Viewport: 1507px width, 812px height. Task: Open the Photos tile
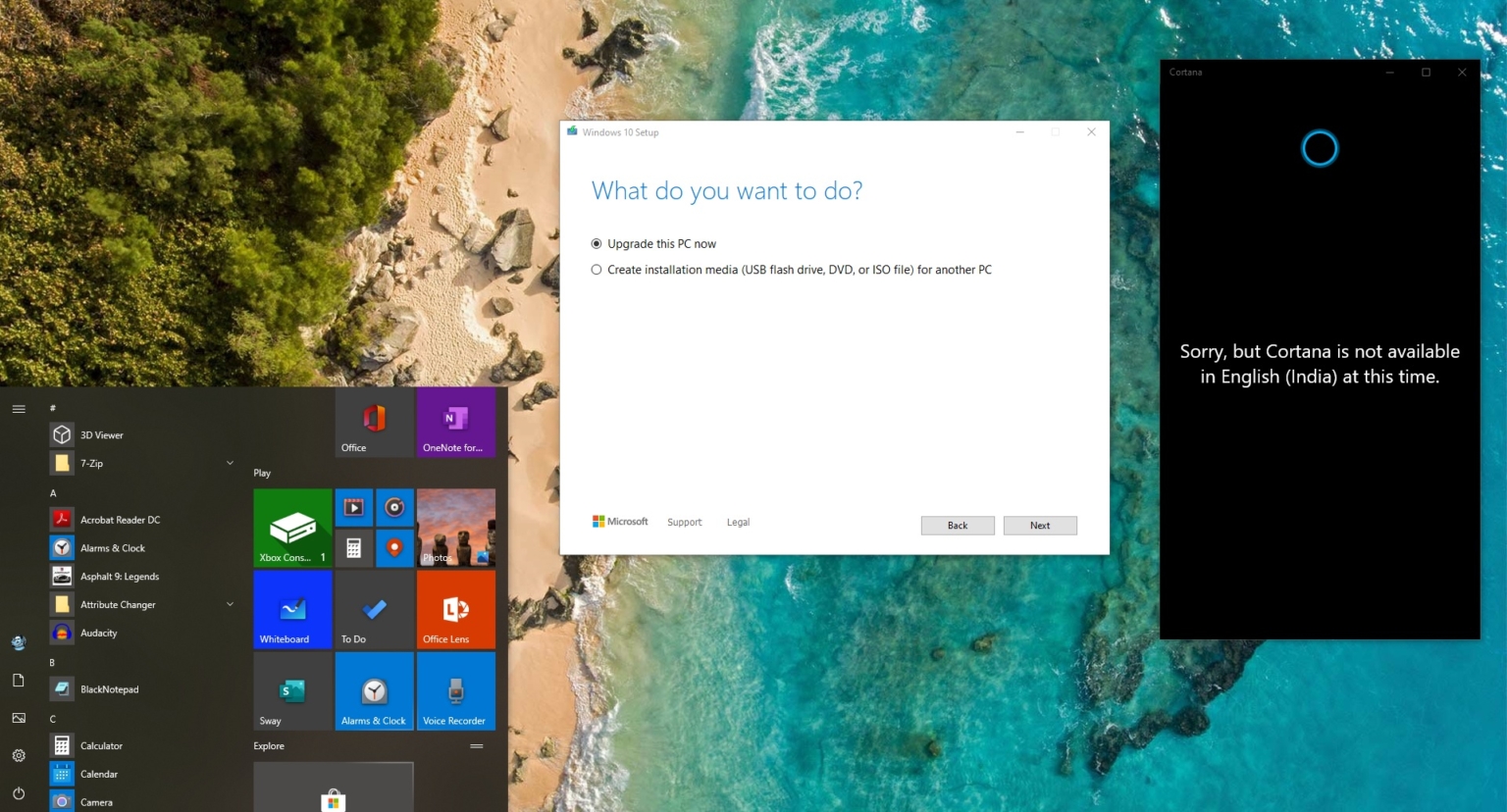point(455,527)
